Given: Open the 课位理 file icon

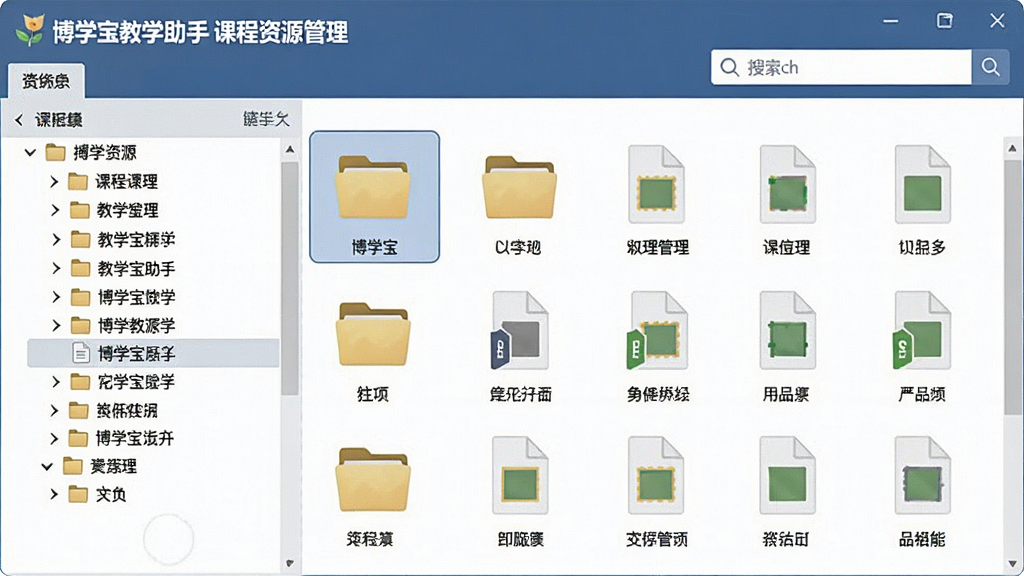Looking at the screenshot, I should (787, 184).
